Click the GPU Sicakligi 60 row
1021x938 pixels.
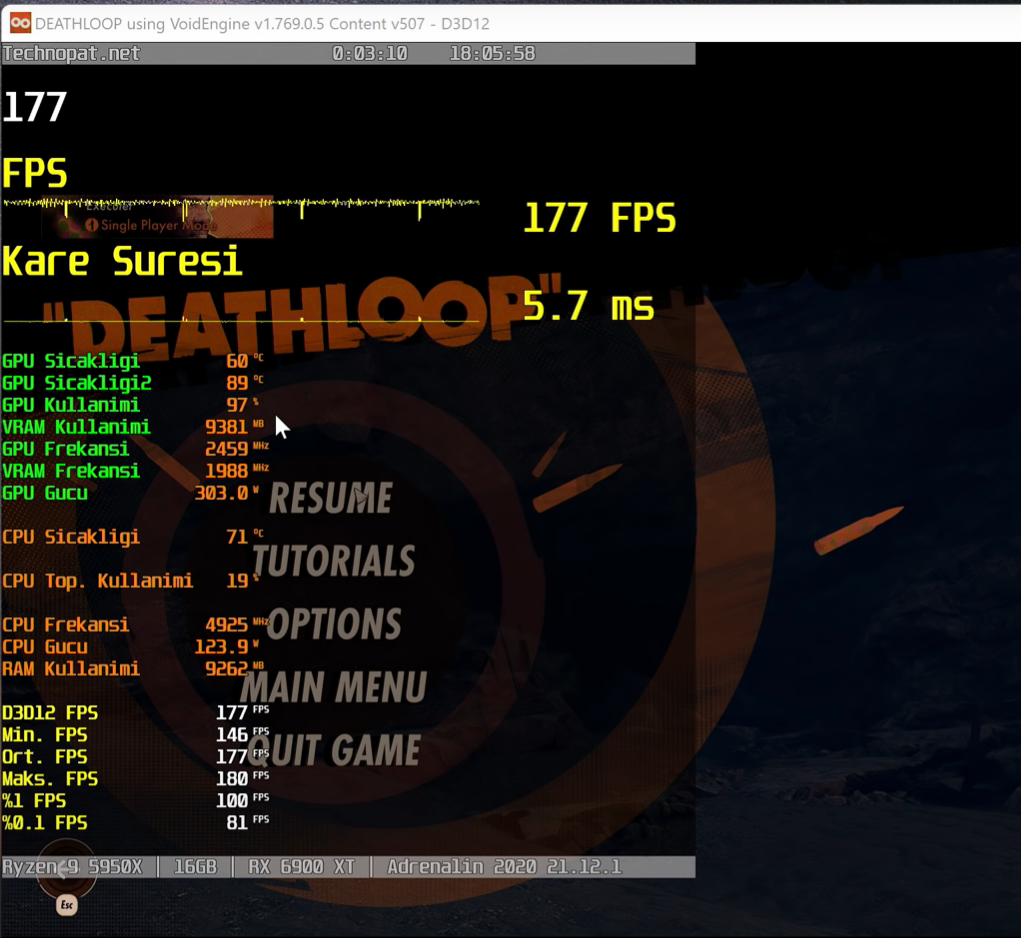[x=133, y=361]
